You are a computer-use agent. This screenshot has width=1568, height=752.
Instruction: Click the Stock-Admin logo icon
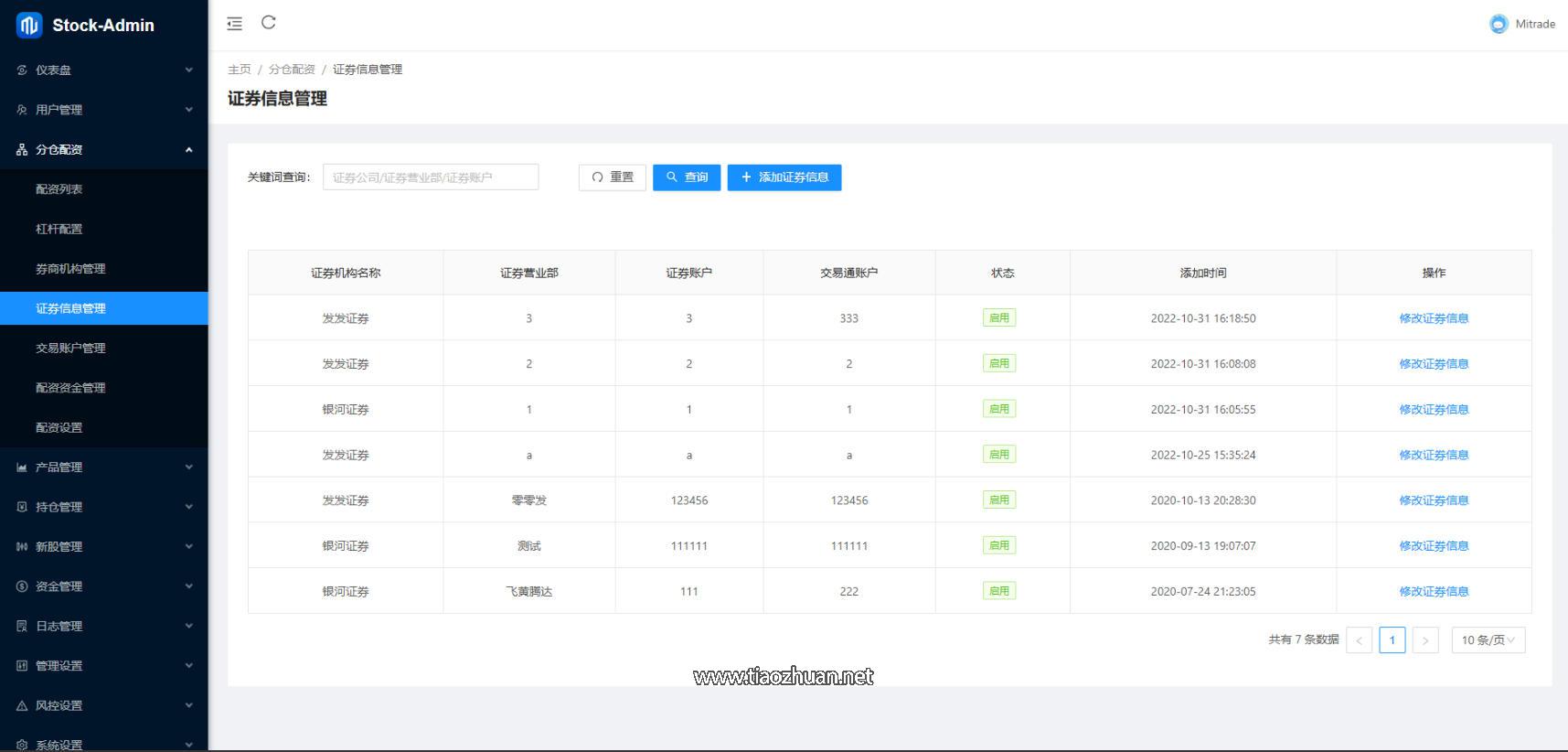click(29, 26)
